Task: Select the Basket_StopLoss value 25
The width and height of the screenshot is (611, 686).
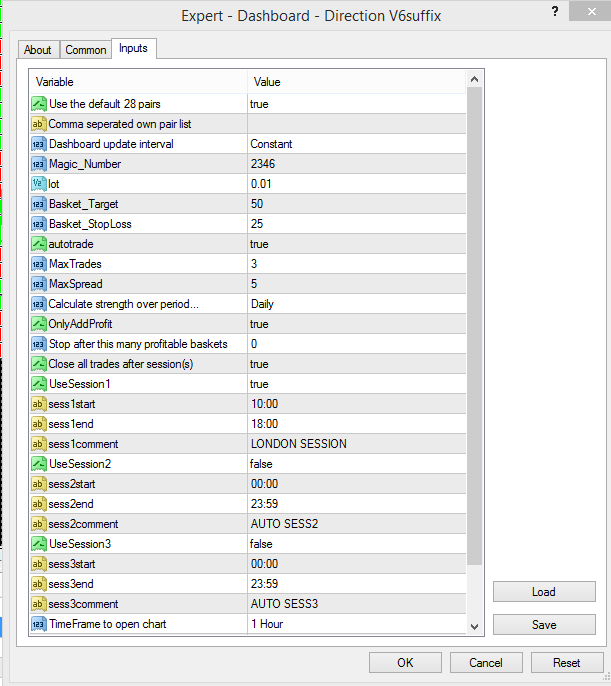Action: pos(356,224)
